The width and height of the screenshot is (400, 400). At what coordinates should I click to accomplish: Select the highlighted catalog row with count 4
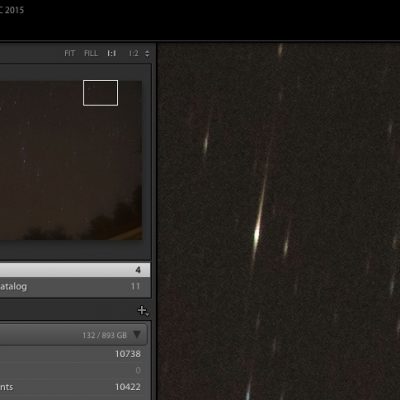(x=75, y=270)
